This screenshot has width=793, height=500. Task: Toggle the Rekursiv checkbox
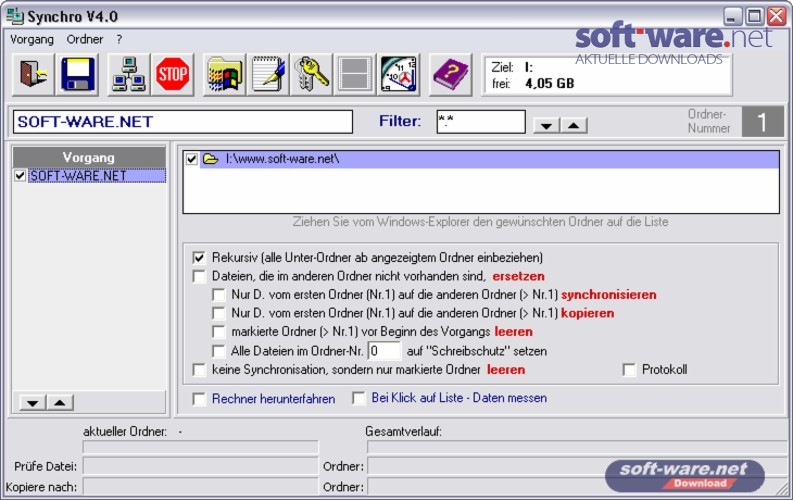point(199,258)
